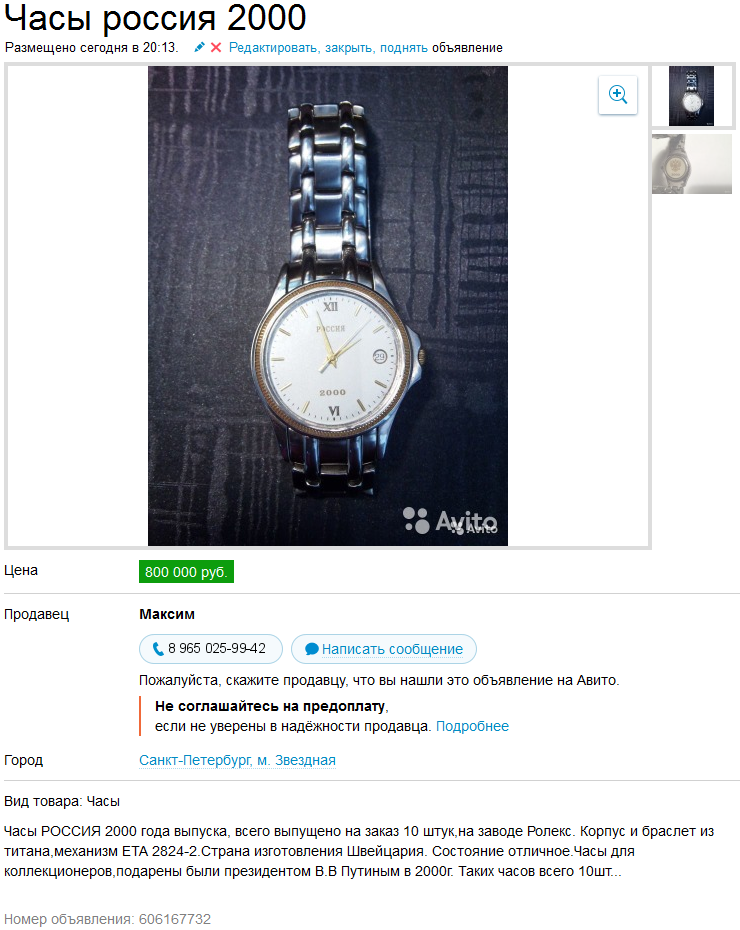
Task: Click the ad number 606167732
Action: 174,919
